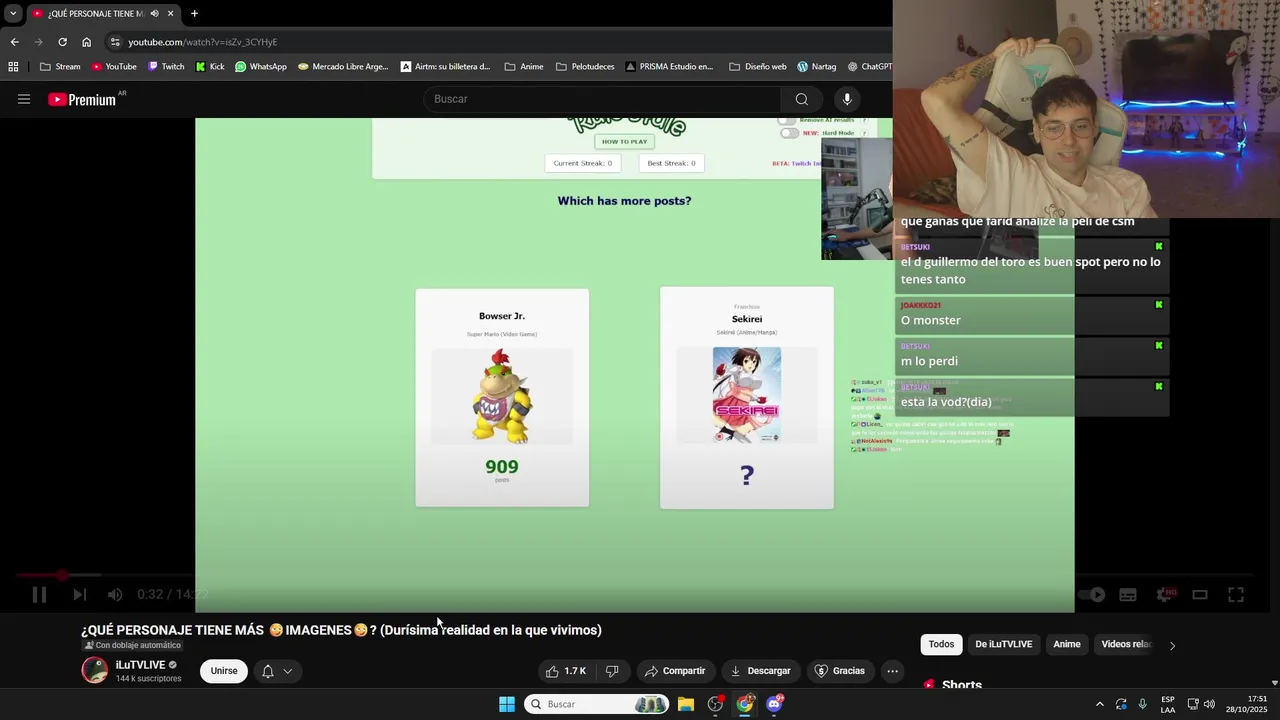Open the apps grid in the bookmarks bar
The width and height of the screenshot is (1280, 720).
coord(13,67)
